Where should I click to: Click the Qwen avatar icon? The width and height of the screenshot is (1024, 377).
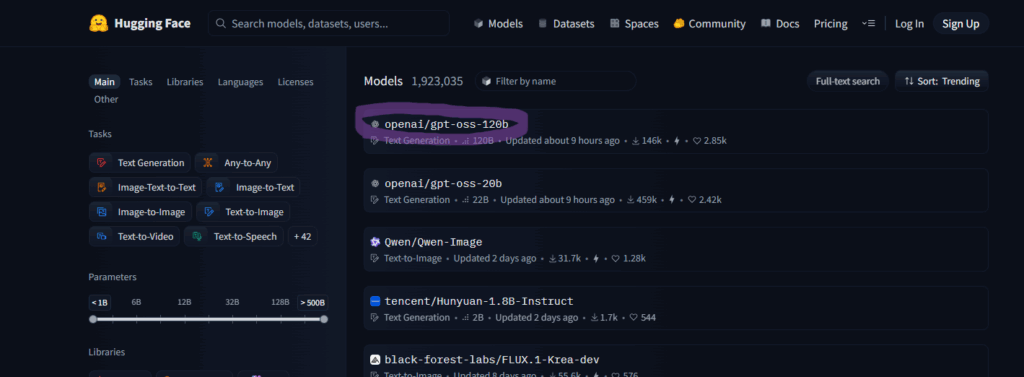tap(375, 242)
